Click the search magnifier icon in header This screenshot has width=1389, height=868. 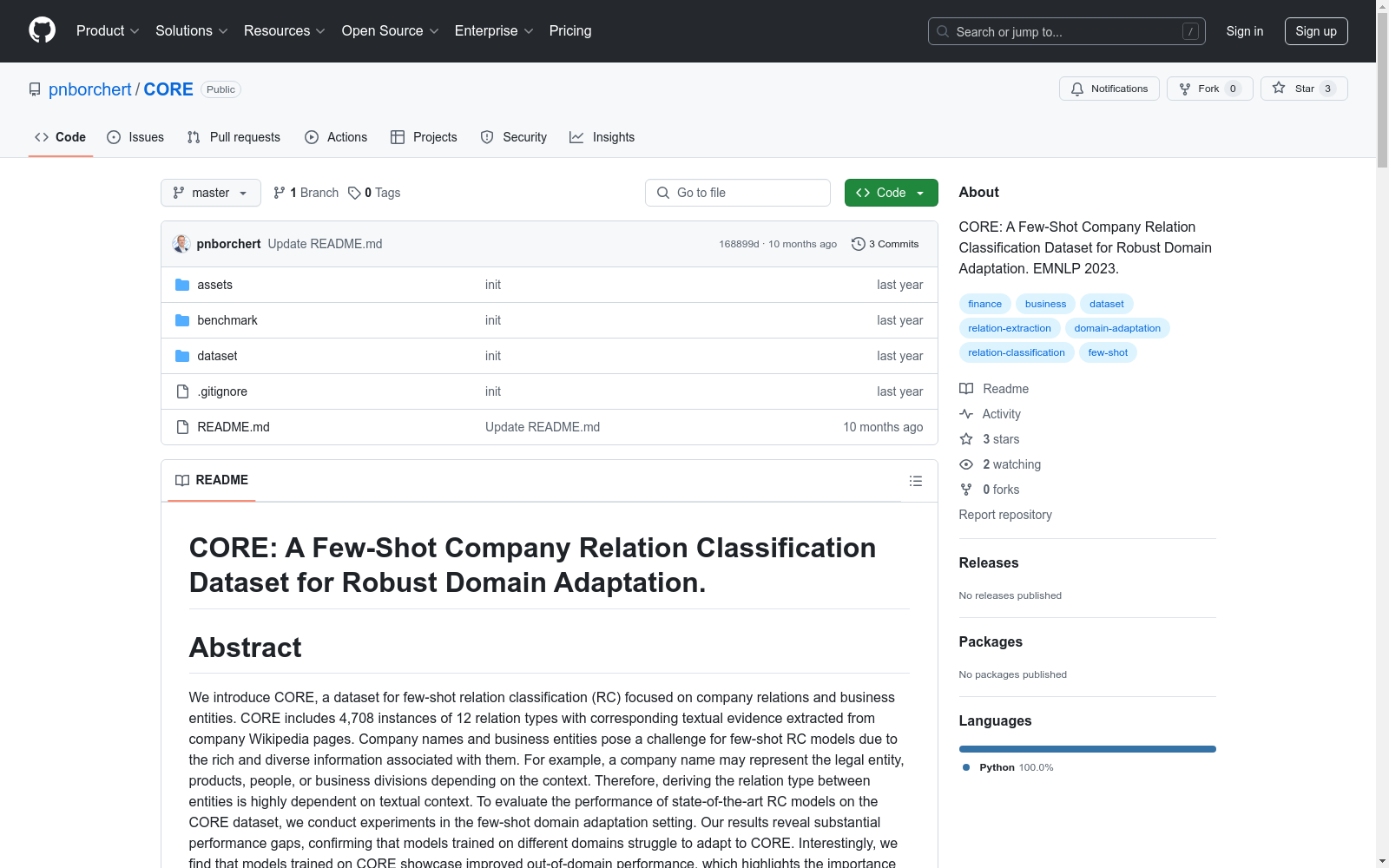coord(943,31)
